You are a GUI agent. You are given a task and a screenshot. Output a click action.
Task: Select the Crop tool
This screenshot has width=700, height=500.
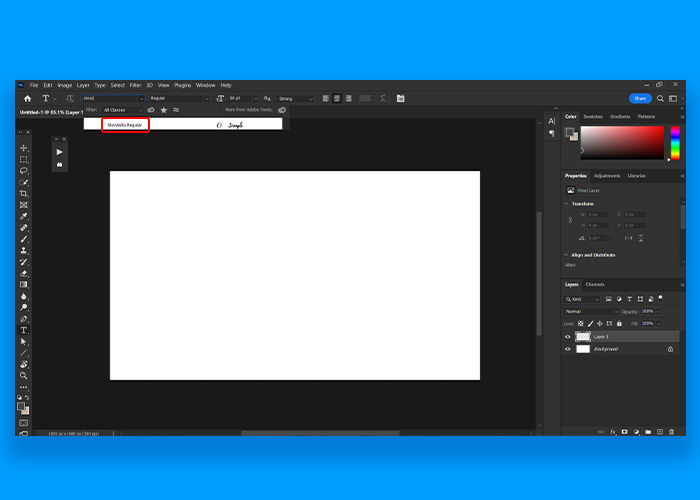coord(24,194)
